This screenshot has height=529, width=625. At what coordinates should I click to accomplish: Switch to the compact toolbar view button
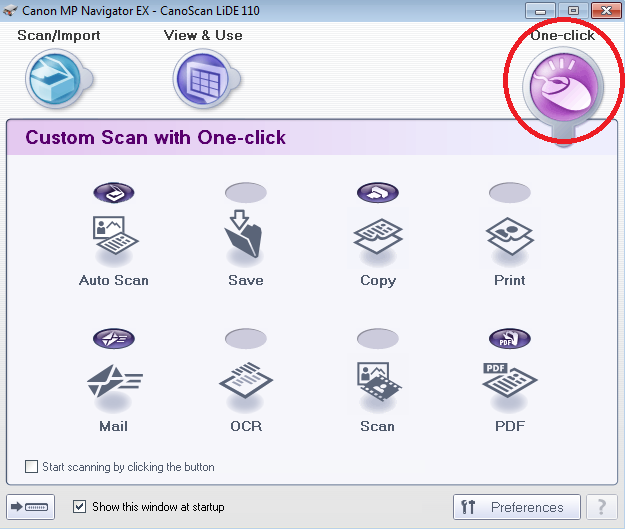click(x=30, y=507)
